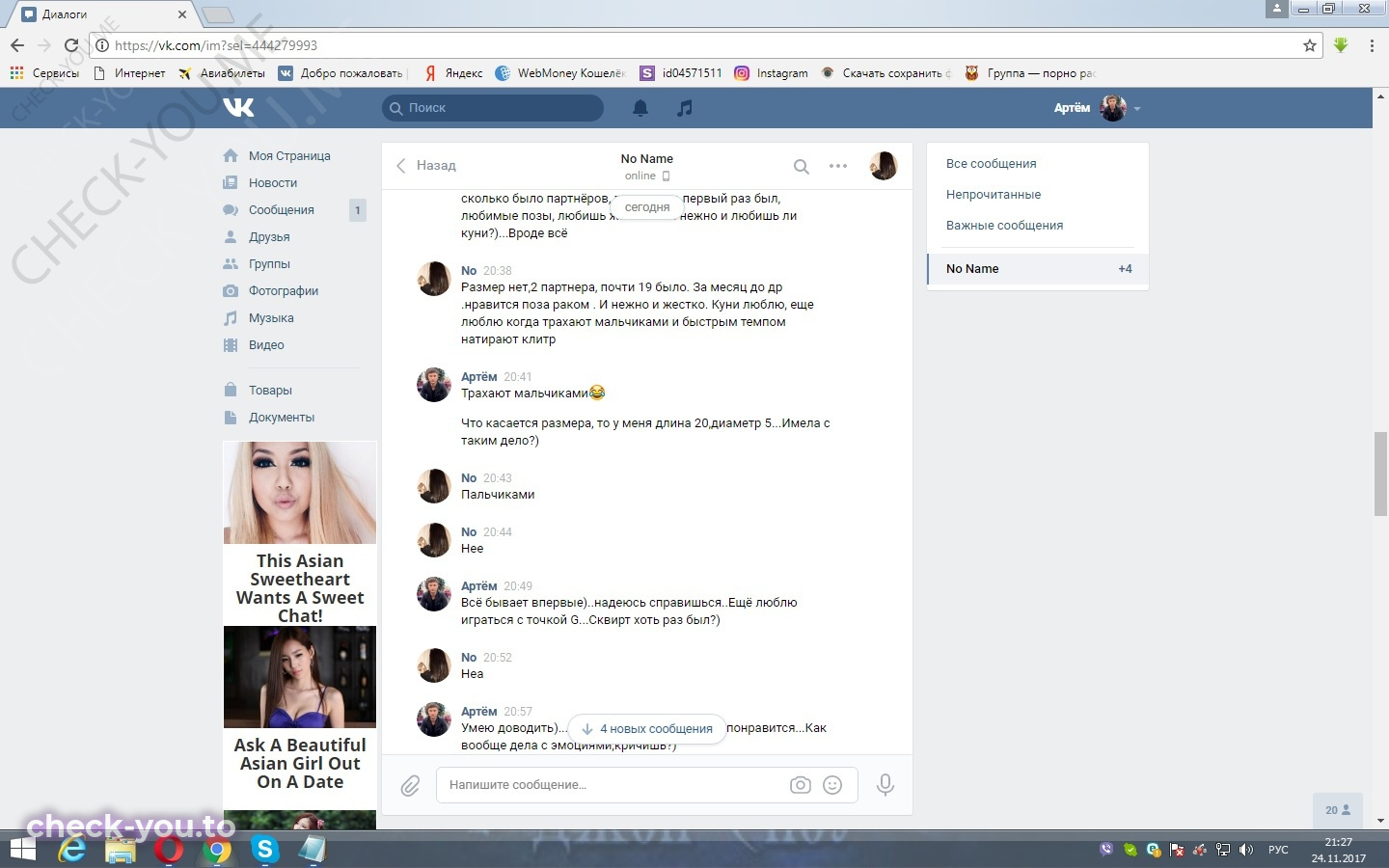Open the music note icon in header
Screen dimensions: 1389x868
[685, 108]
